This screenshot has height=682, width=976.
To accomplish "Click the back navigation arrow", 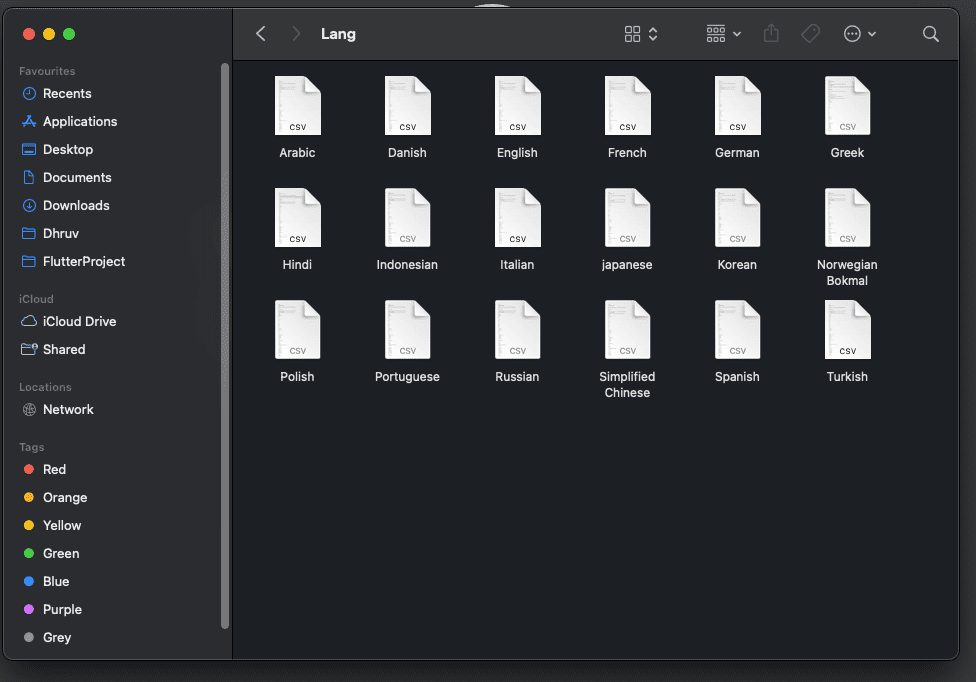I will [x=261, y=34].
